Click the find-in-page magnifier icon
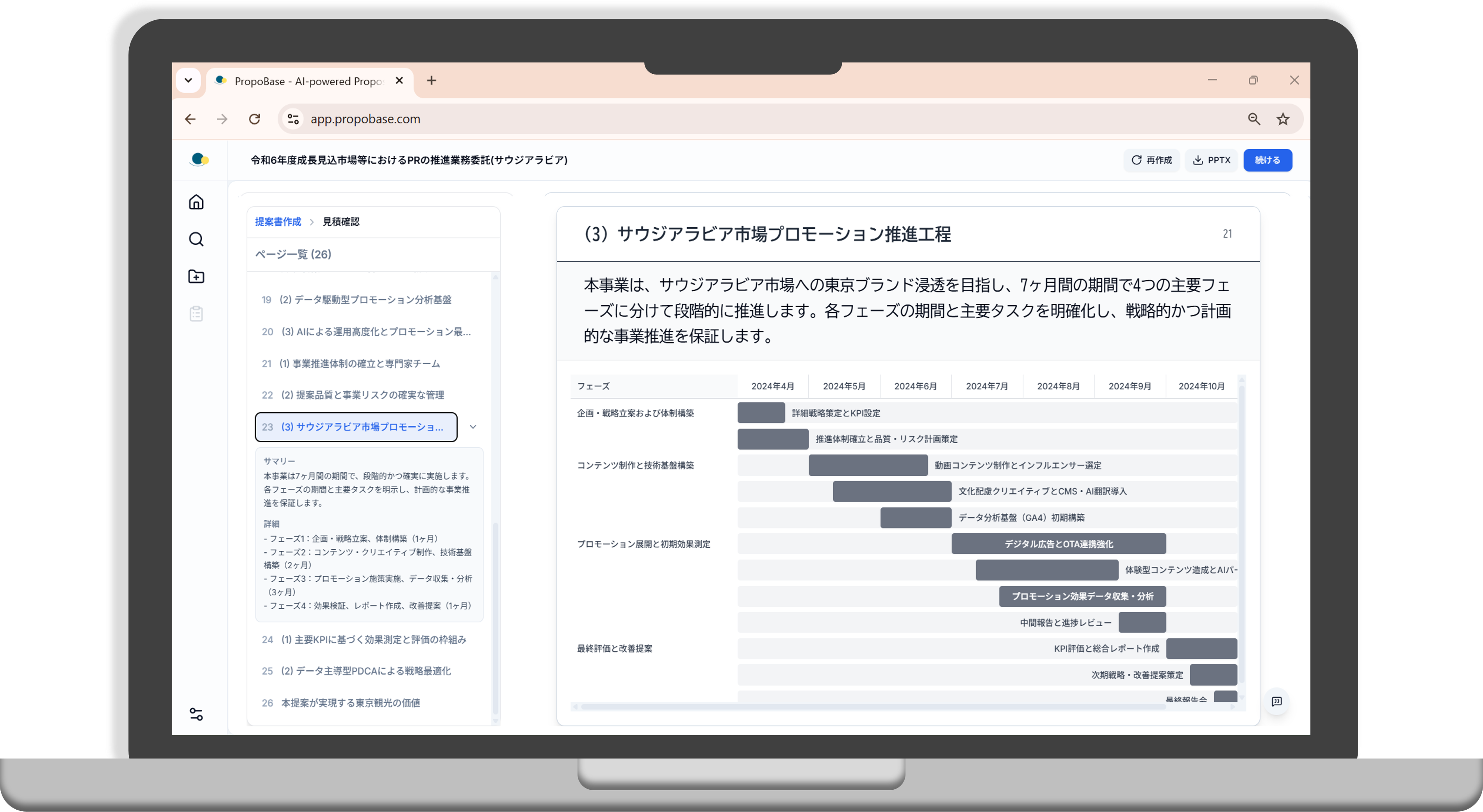Viewport: 1483px width, 812px height. point(1253,119)
